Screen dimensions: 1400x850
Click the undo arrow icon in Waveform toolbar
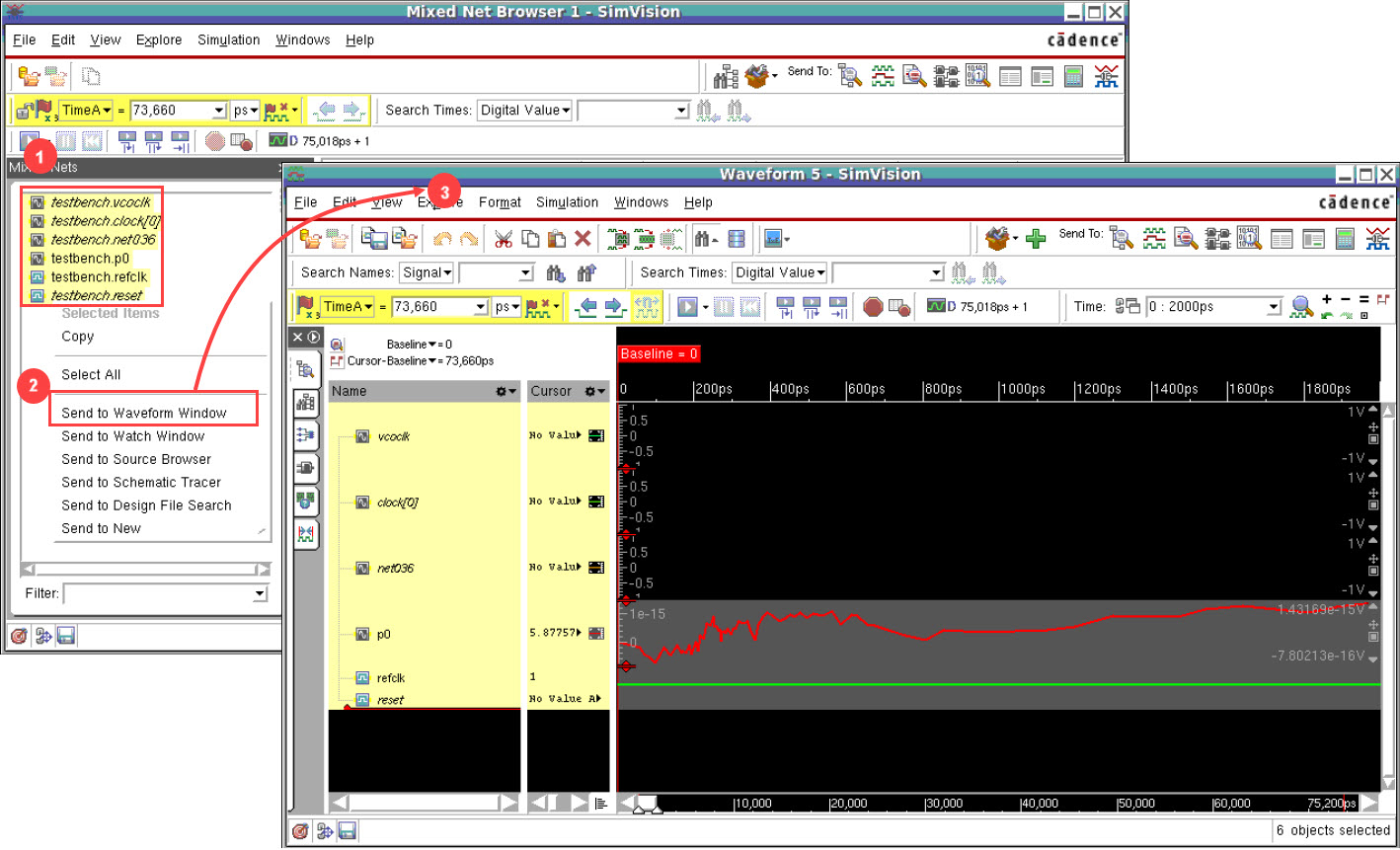443,238
